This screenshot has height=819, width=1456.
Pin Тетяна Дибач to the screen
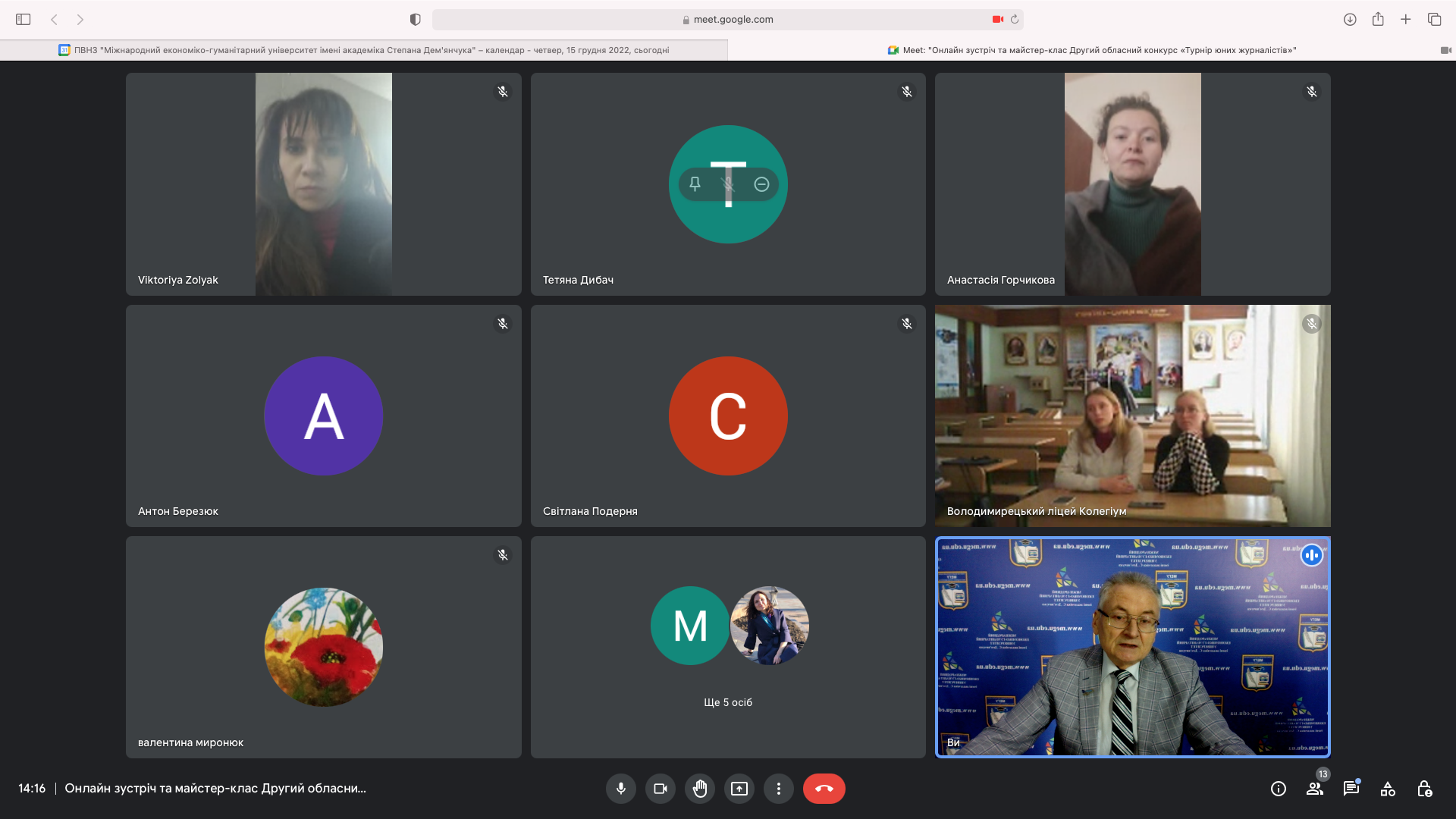pos(695,184)
